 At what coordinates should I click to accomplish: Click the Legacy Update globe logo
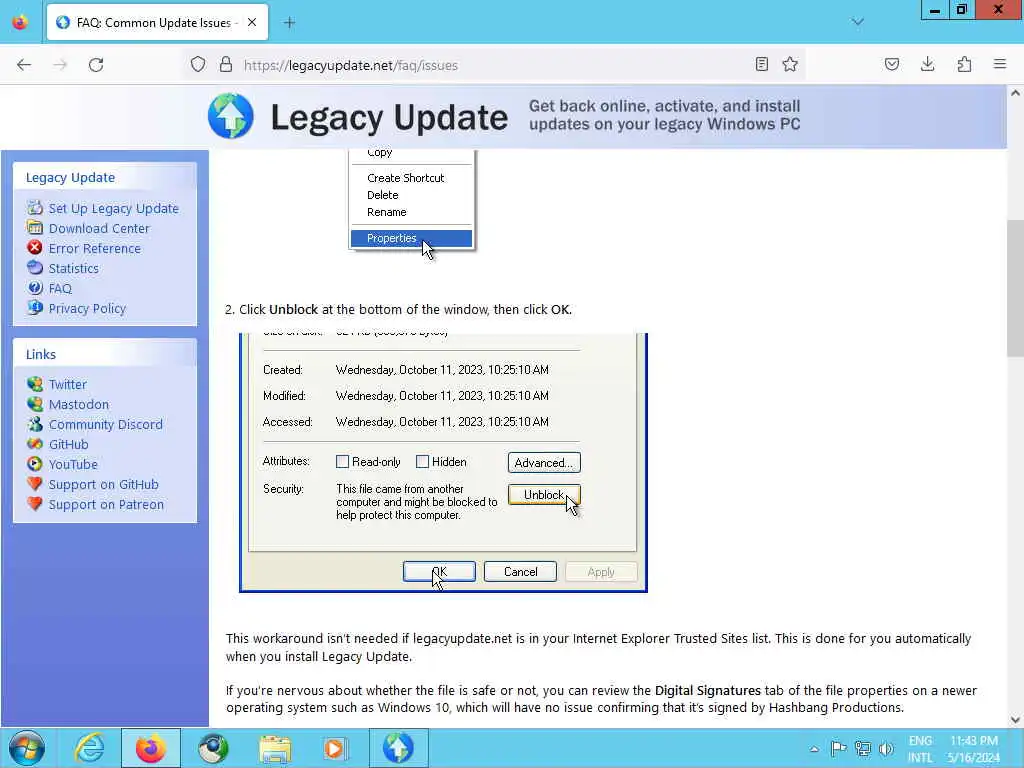click(x=231, y=116)
